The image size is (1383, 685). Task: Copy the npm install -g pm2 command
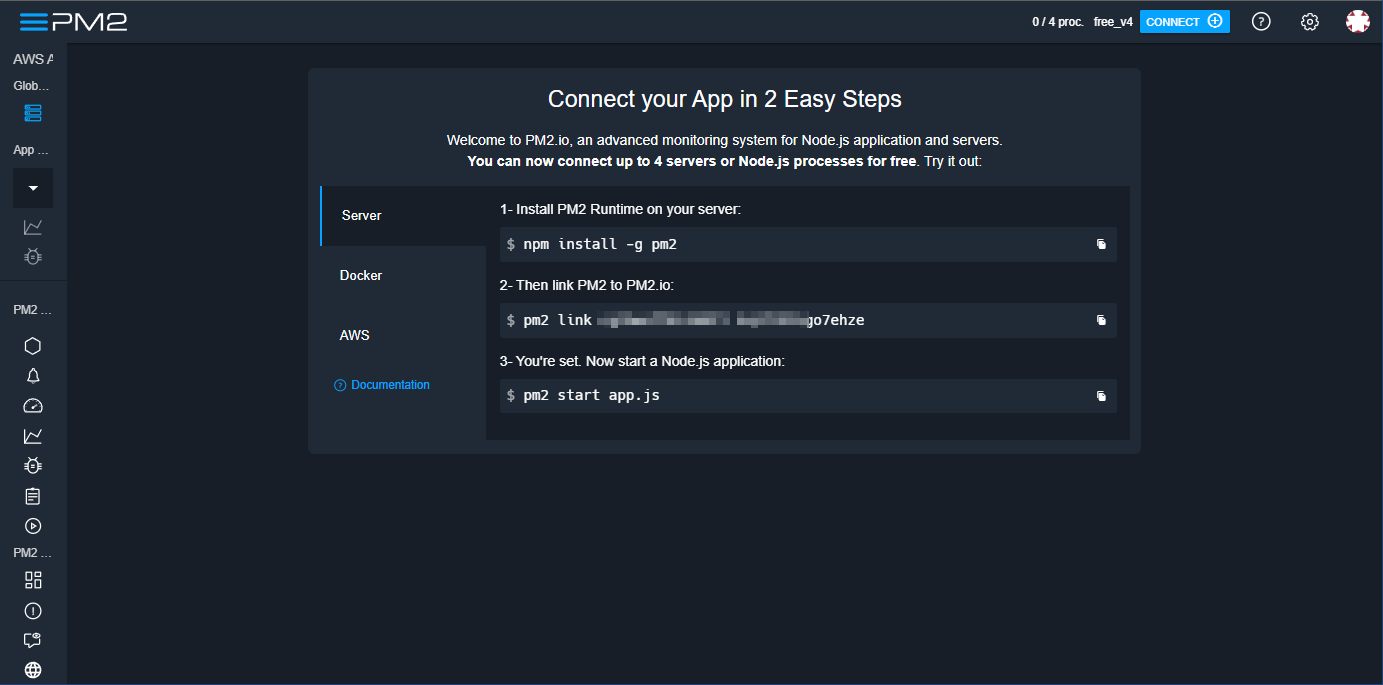1101,244
